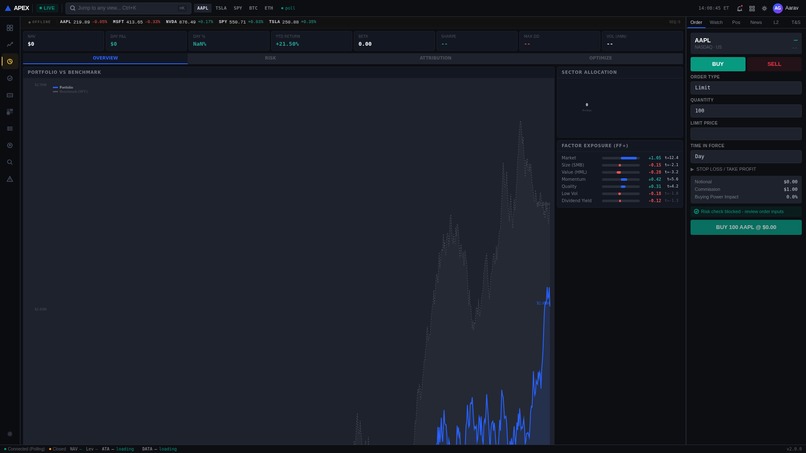Screen dimensions: 806x453
Task: Switch to the Risk tab
Action: point(270,58)
